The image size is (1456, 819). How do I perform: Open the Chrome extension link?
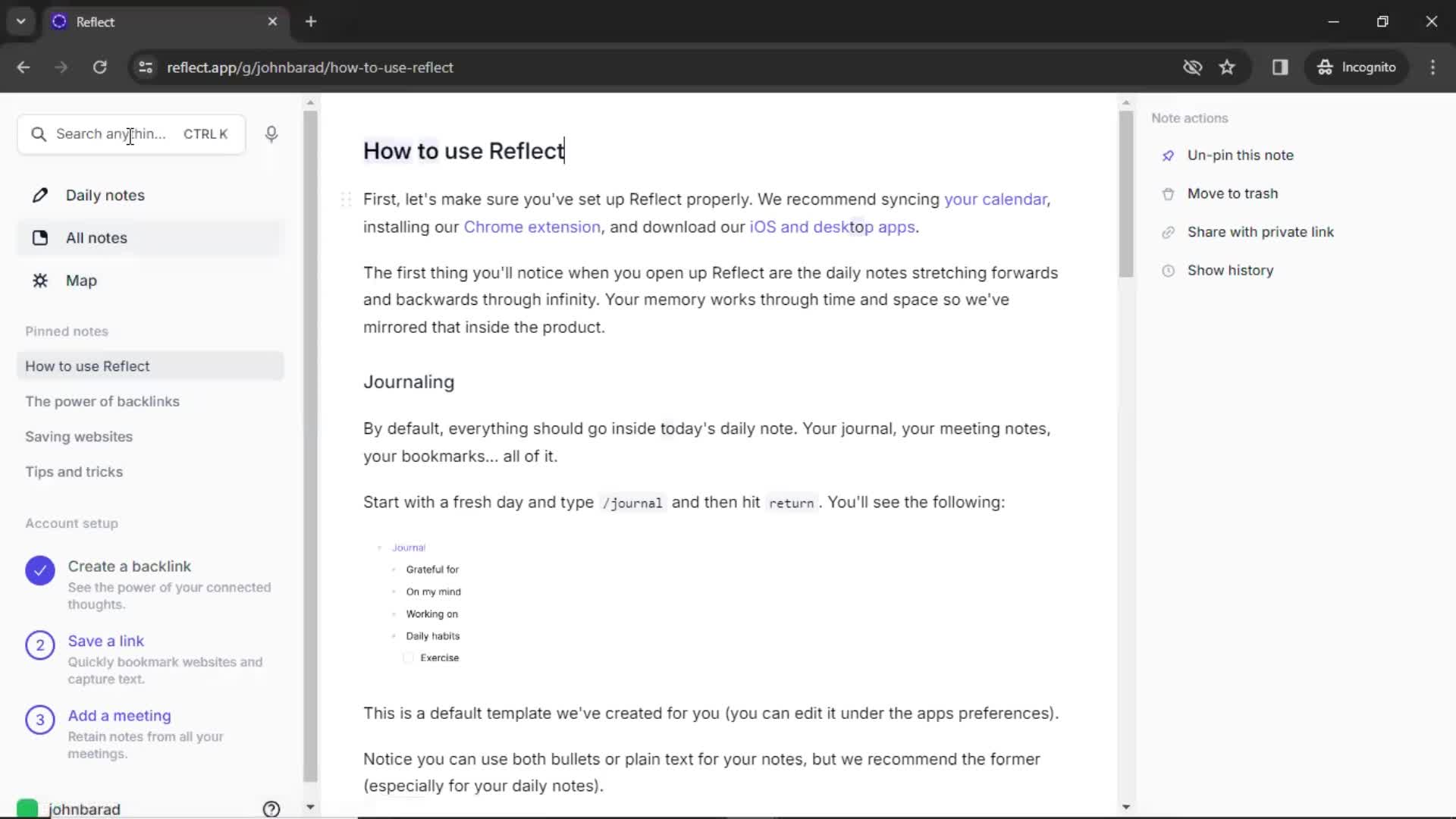[532, 227]
